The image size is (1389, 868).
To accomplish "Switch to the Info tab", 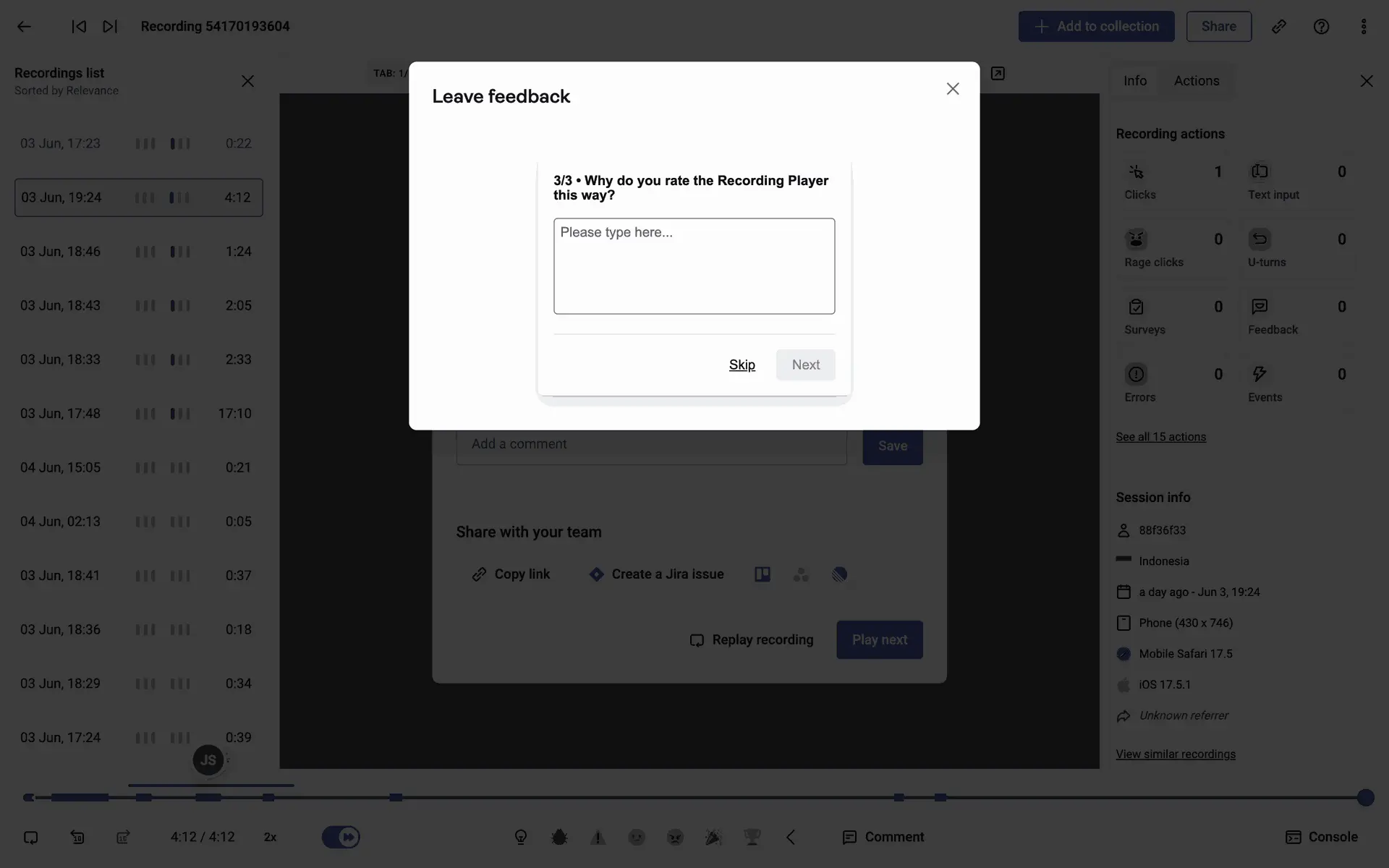I will (x=1134, y=81).
